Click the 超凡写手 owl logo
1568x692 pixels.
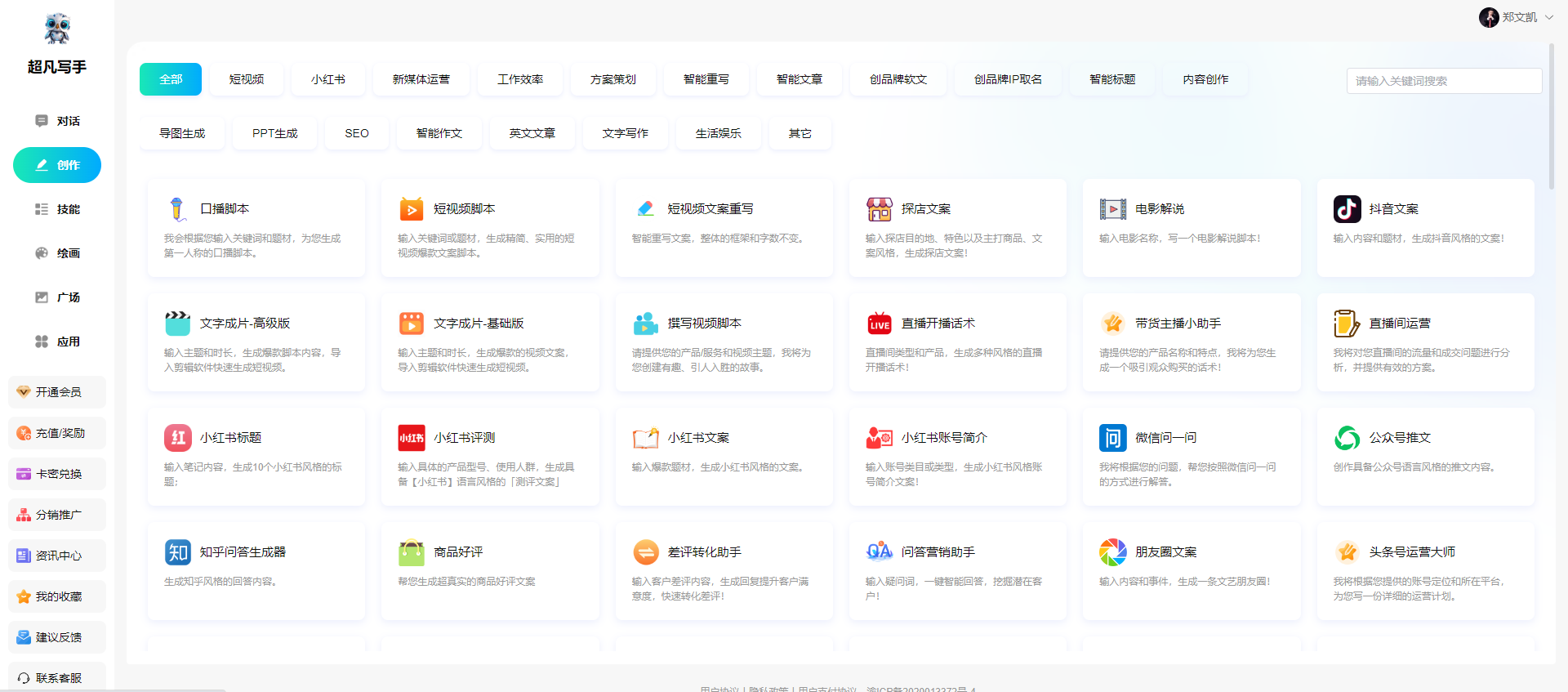57,29
